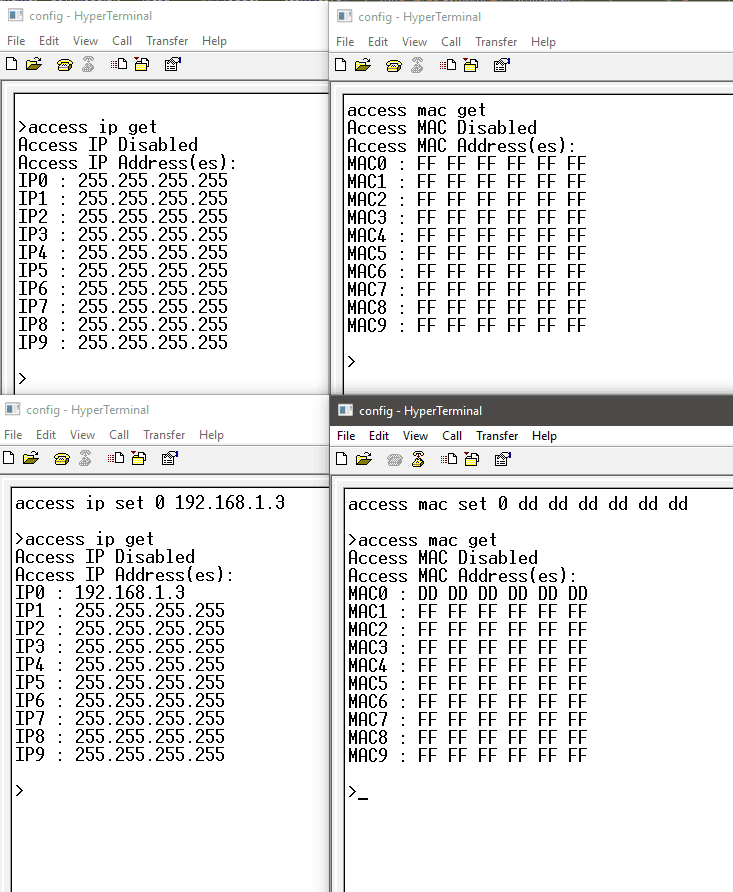
Task: Open Transfer menu in the top-right window
Action: click(496, 42)
